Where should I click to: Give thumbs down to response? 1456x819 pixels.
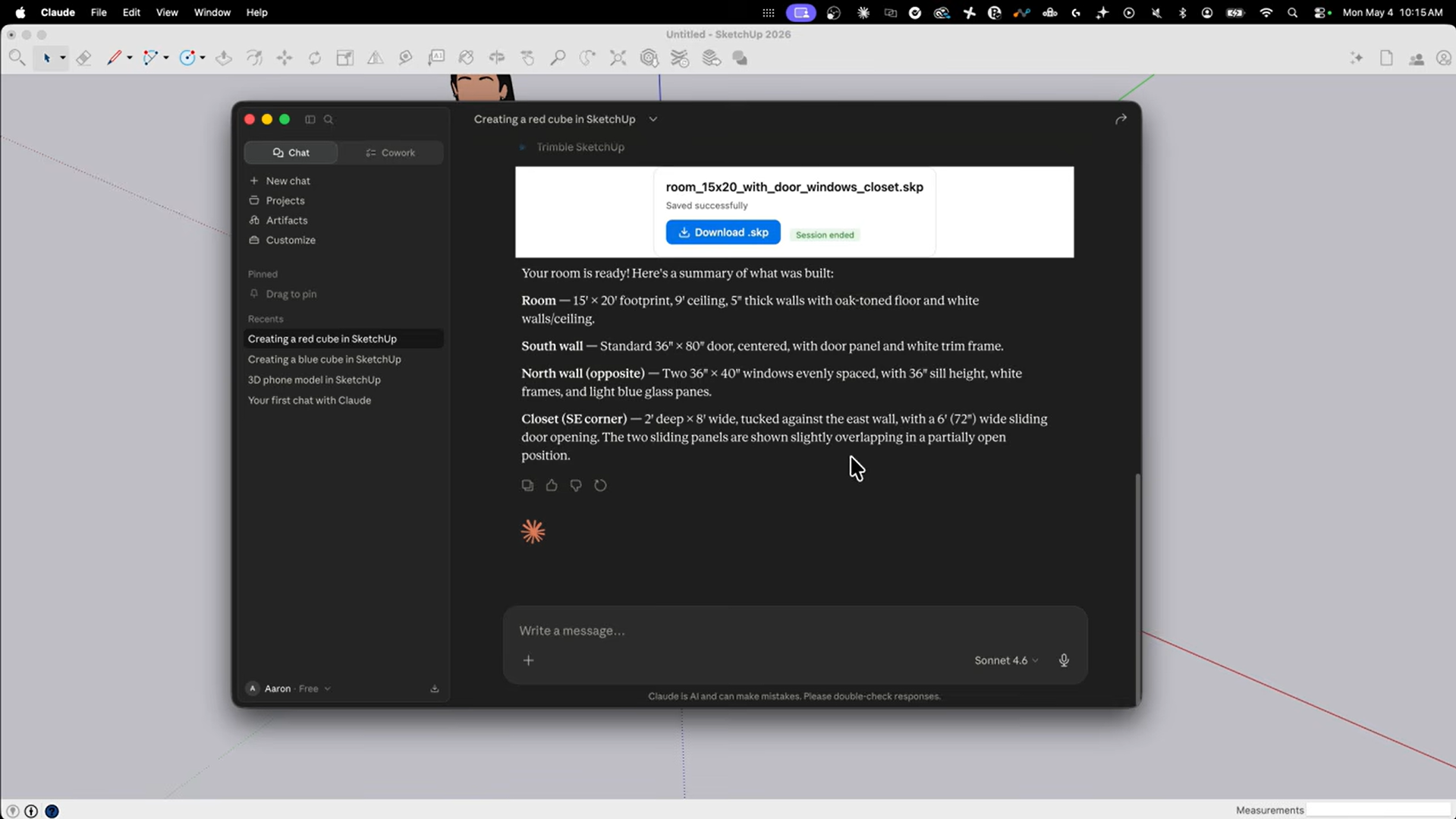576,485
